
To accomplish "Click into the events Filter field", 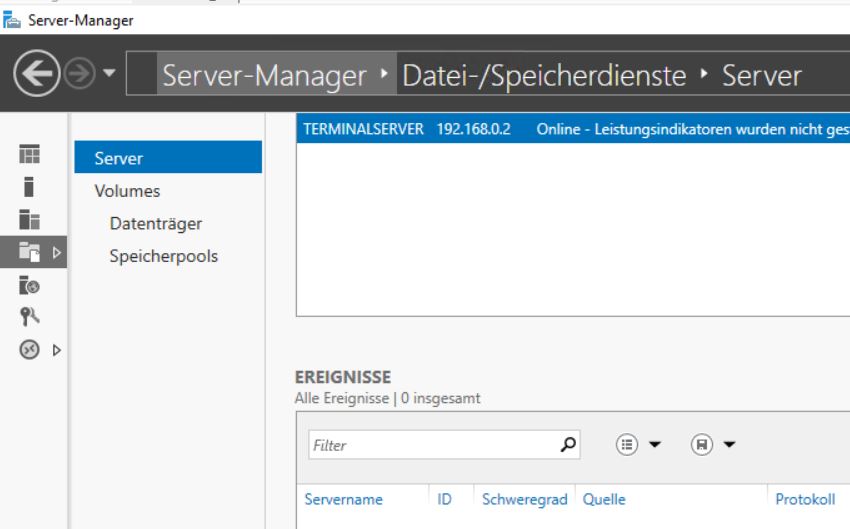I will [434, 445].
